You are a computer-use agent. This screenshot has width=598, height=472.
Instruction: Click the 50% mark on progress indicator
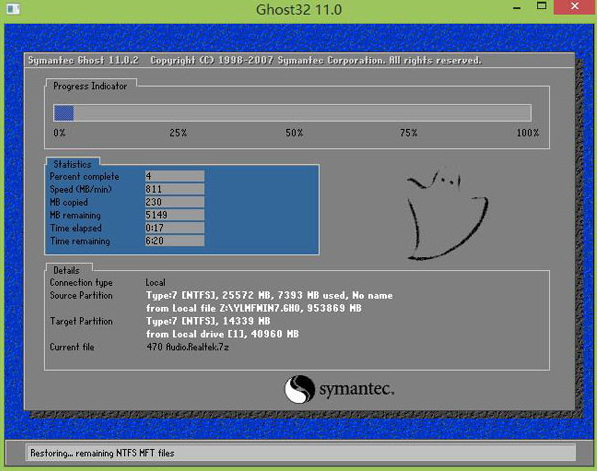[294, 133]
